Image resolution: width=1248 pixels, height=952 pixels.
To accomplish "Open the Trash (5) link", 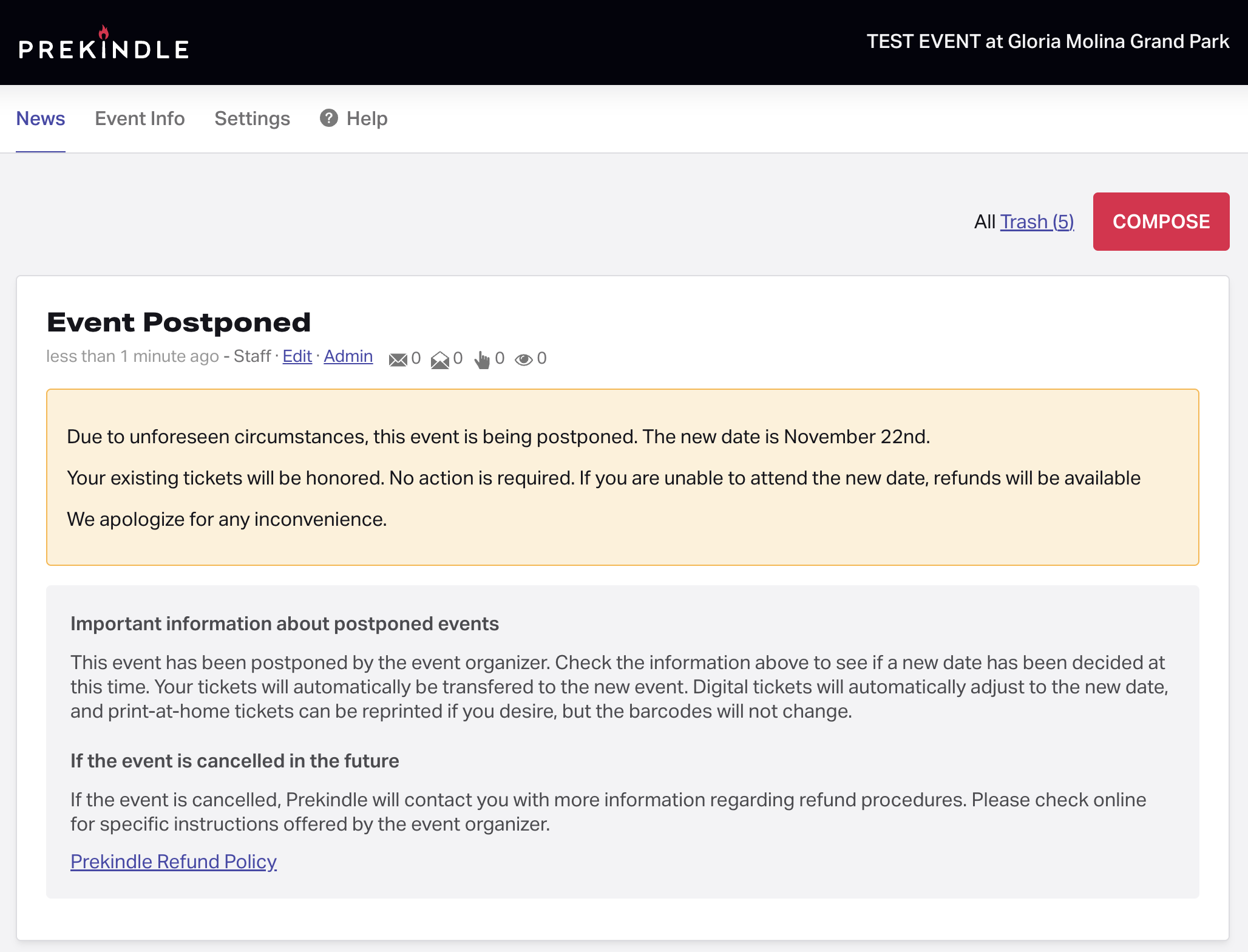I will pyautogui.click(x=1037, y=222).
